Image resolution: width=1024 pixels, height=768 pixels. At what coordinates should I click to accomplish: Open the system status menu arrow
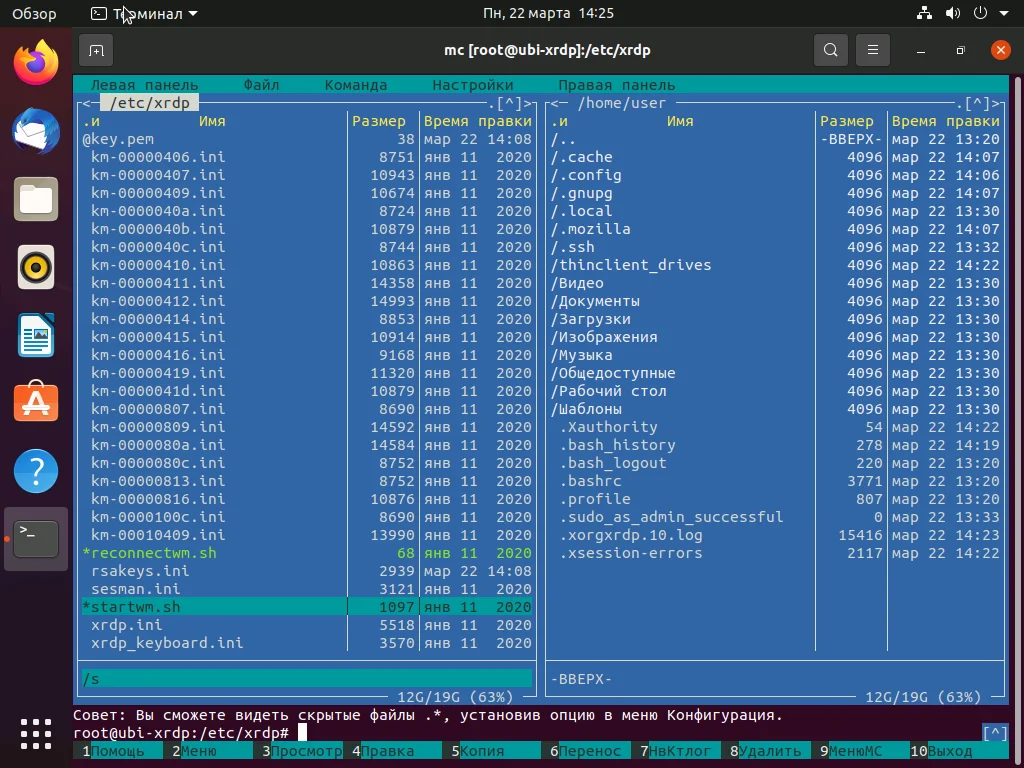click(1003, 14)
